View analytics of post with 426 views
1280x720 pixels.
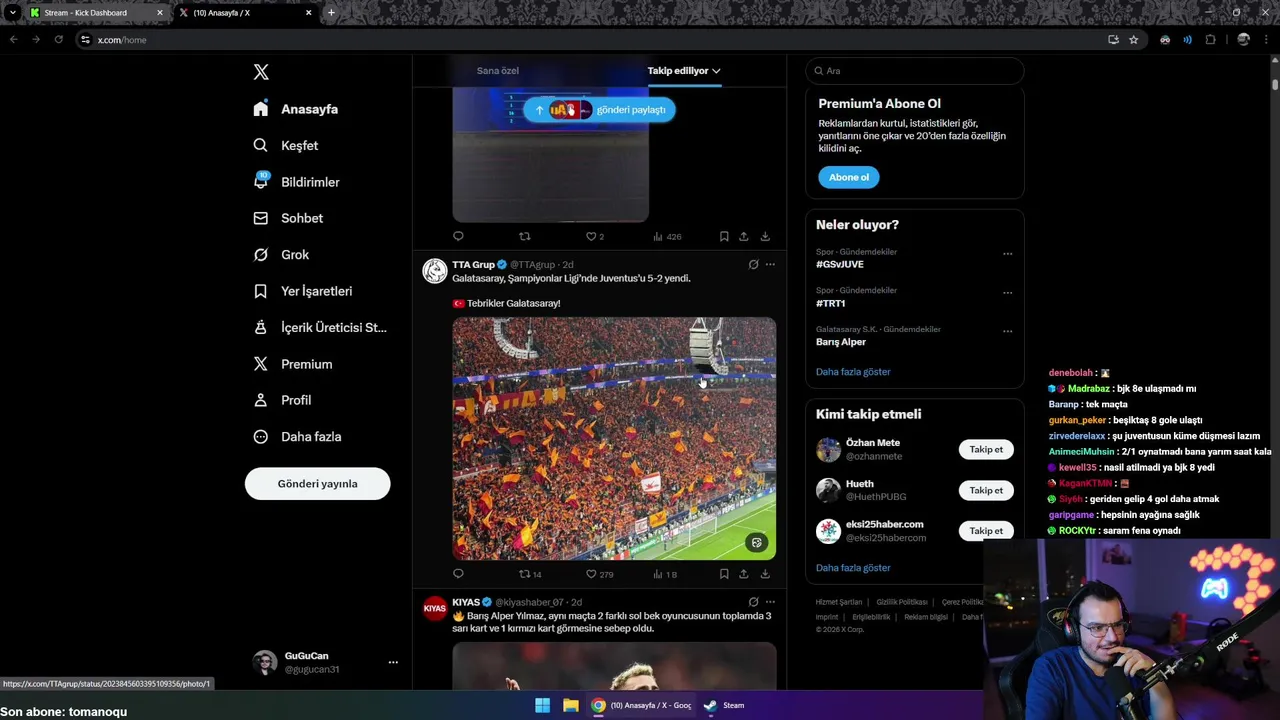click(x=667, y=237)
